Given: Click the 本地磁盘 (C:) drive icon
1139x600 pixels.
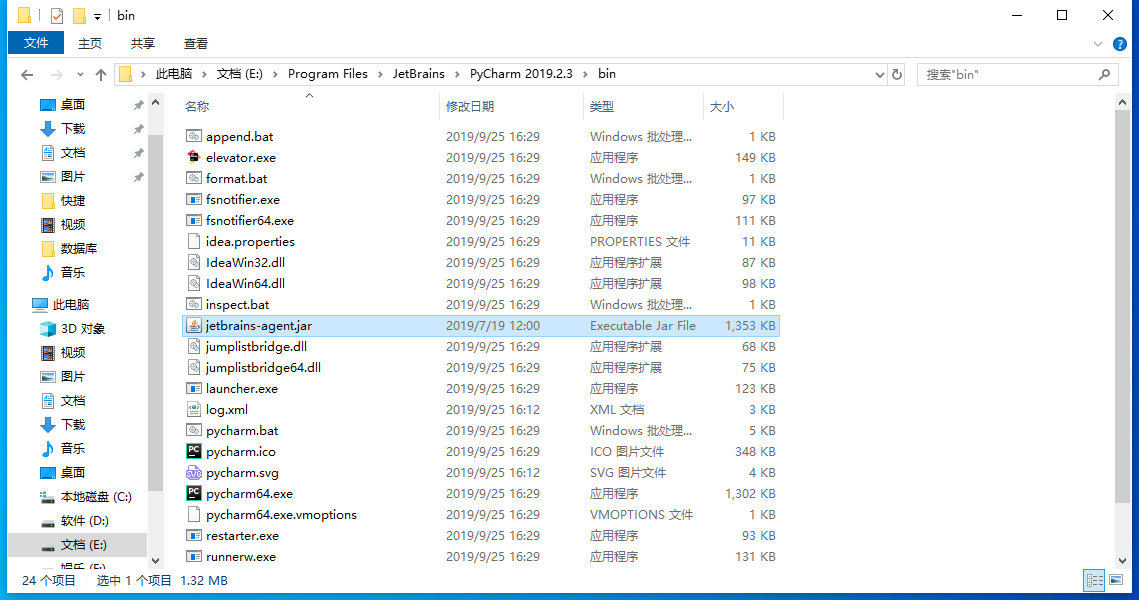Looking at the screenshot, I should click(48, 497).
